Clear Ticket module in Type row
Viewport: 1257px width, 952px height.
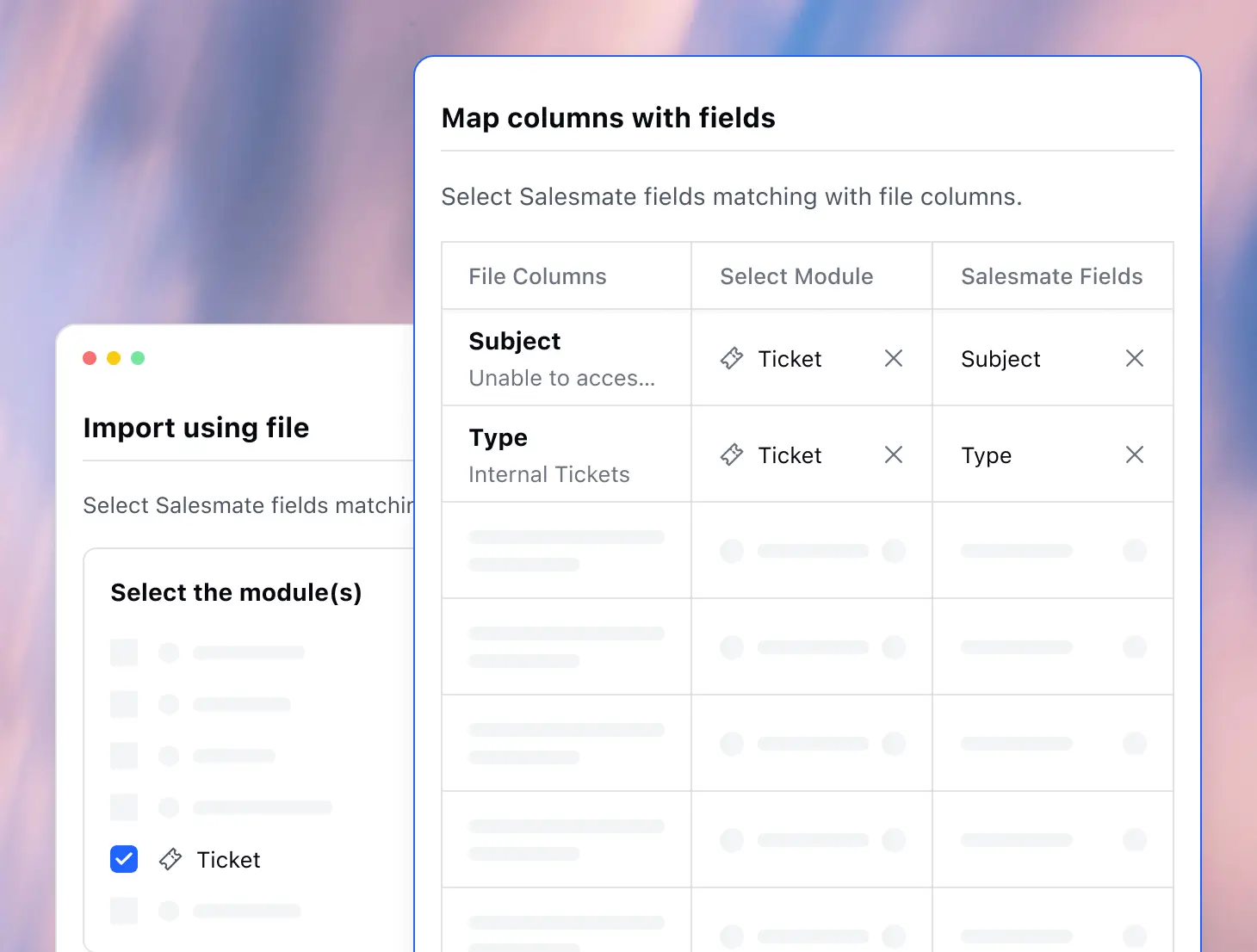(894, 454)
